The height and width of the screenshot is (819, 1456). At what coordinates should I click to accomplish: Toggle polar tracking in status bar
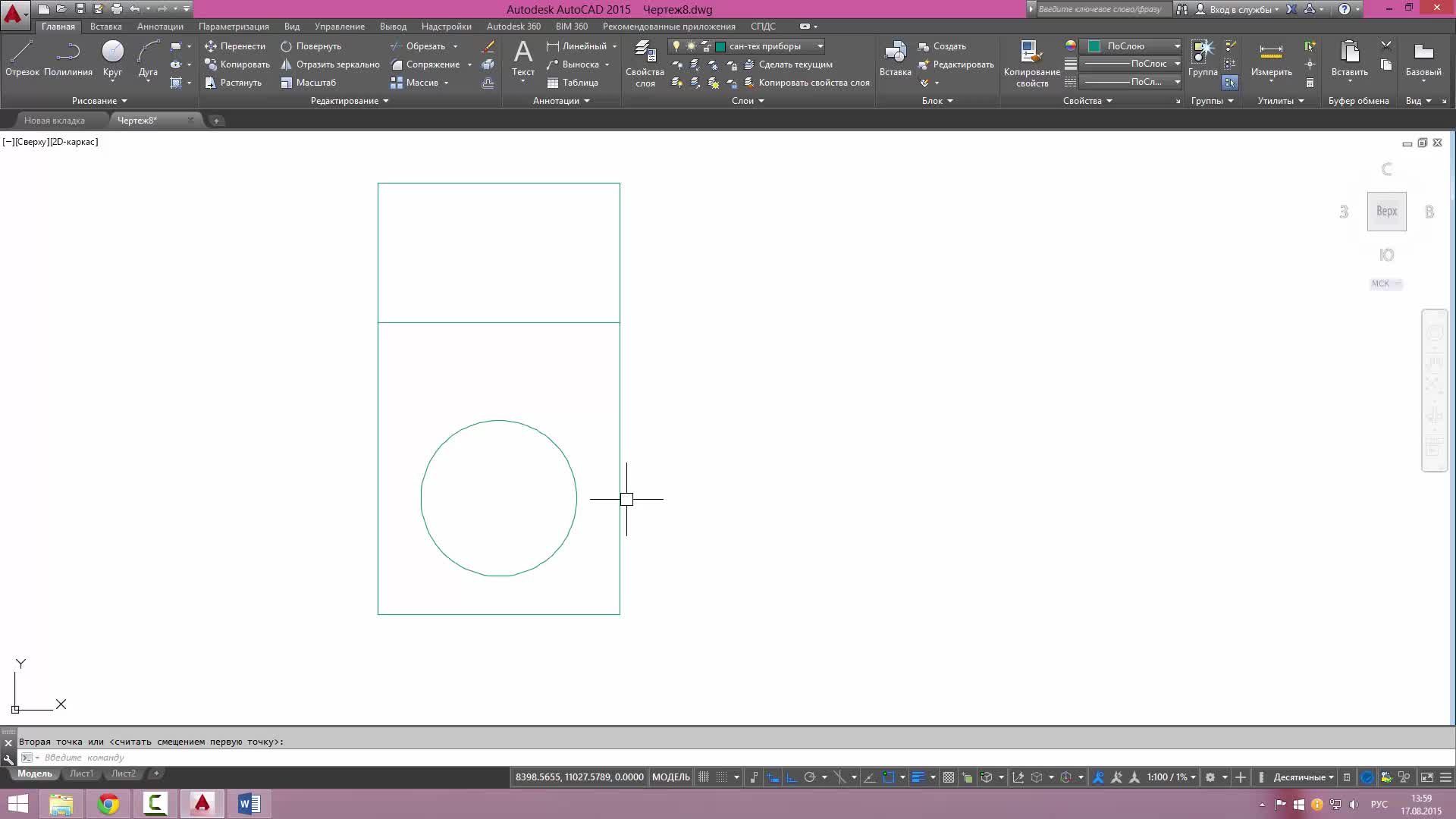coord(810,777)
